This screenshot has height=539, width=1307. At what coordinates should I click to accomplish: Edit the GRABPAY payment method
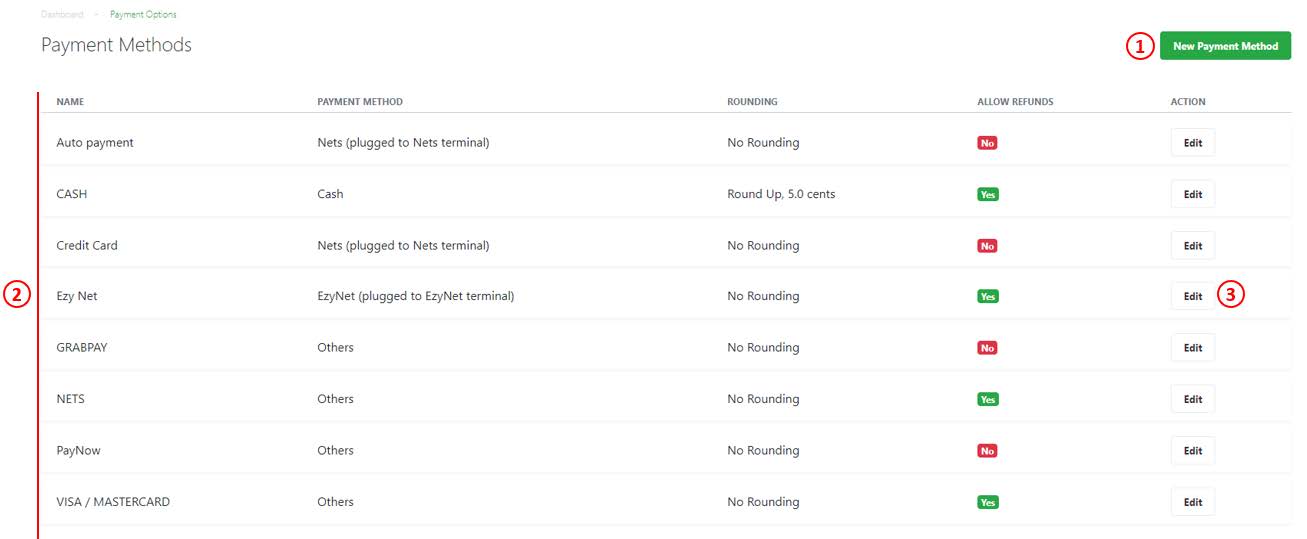click(x=1193, y=348)
